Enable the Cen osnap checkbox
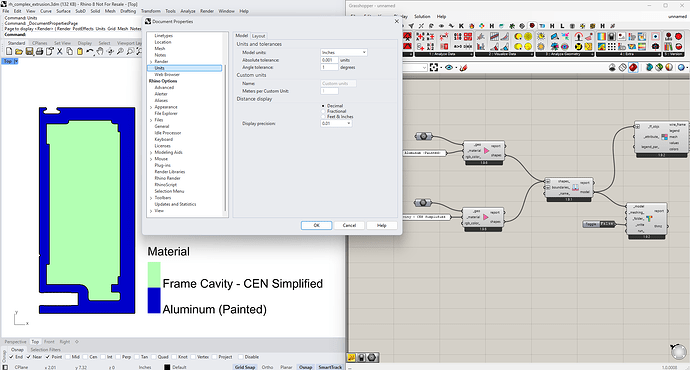The width and height of the screenshot is (690, 370). click(x=85, y=357)
